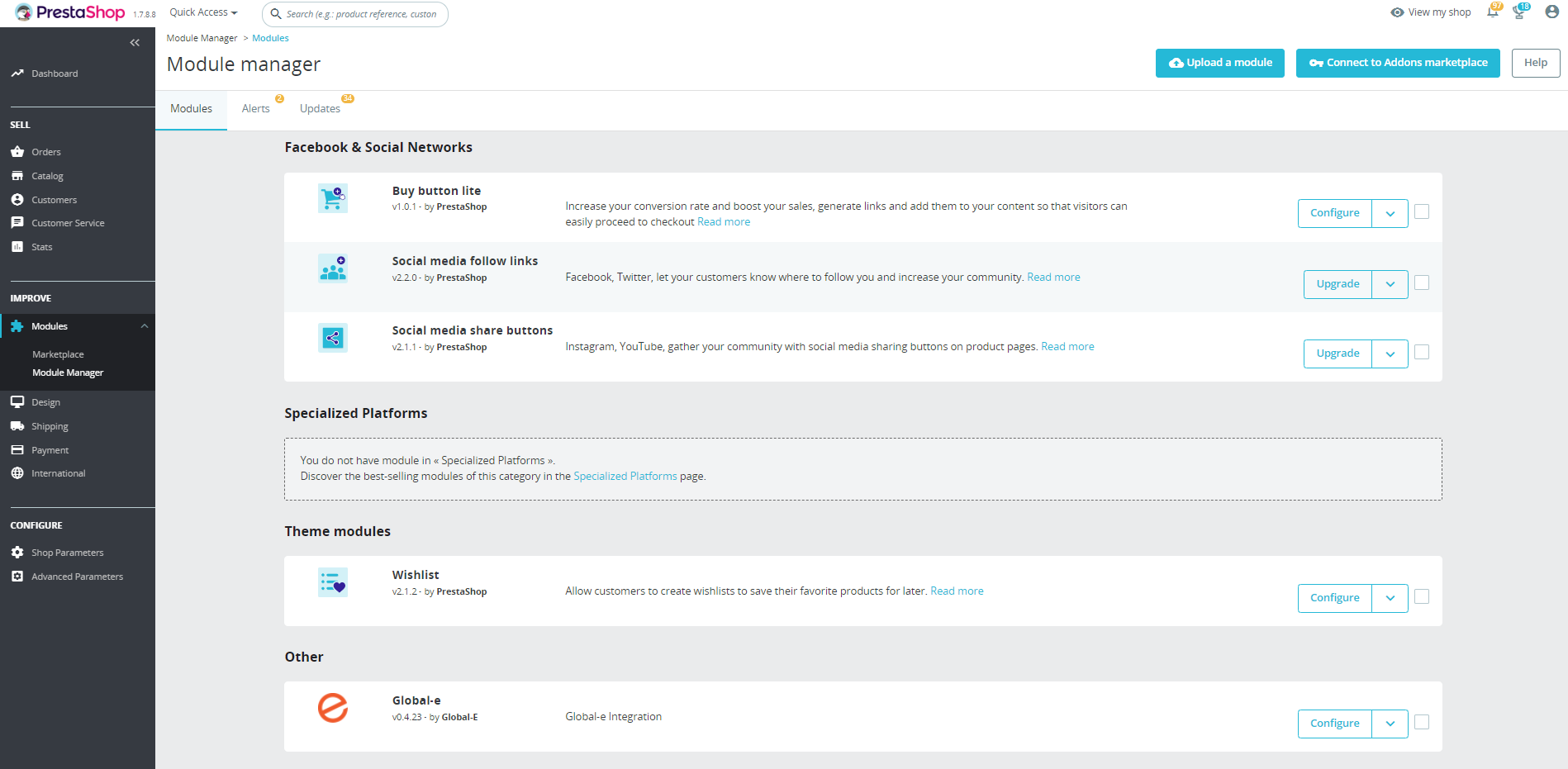Check the box next to Buy button lite

[1422, 211]
